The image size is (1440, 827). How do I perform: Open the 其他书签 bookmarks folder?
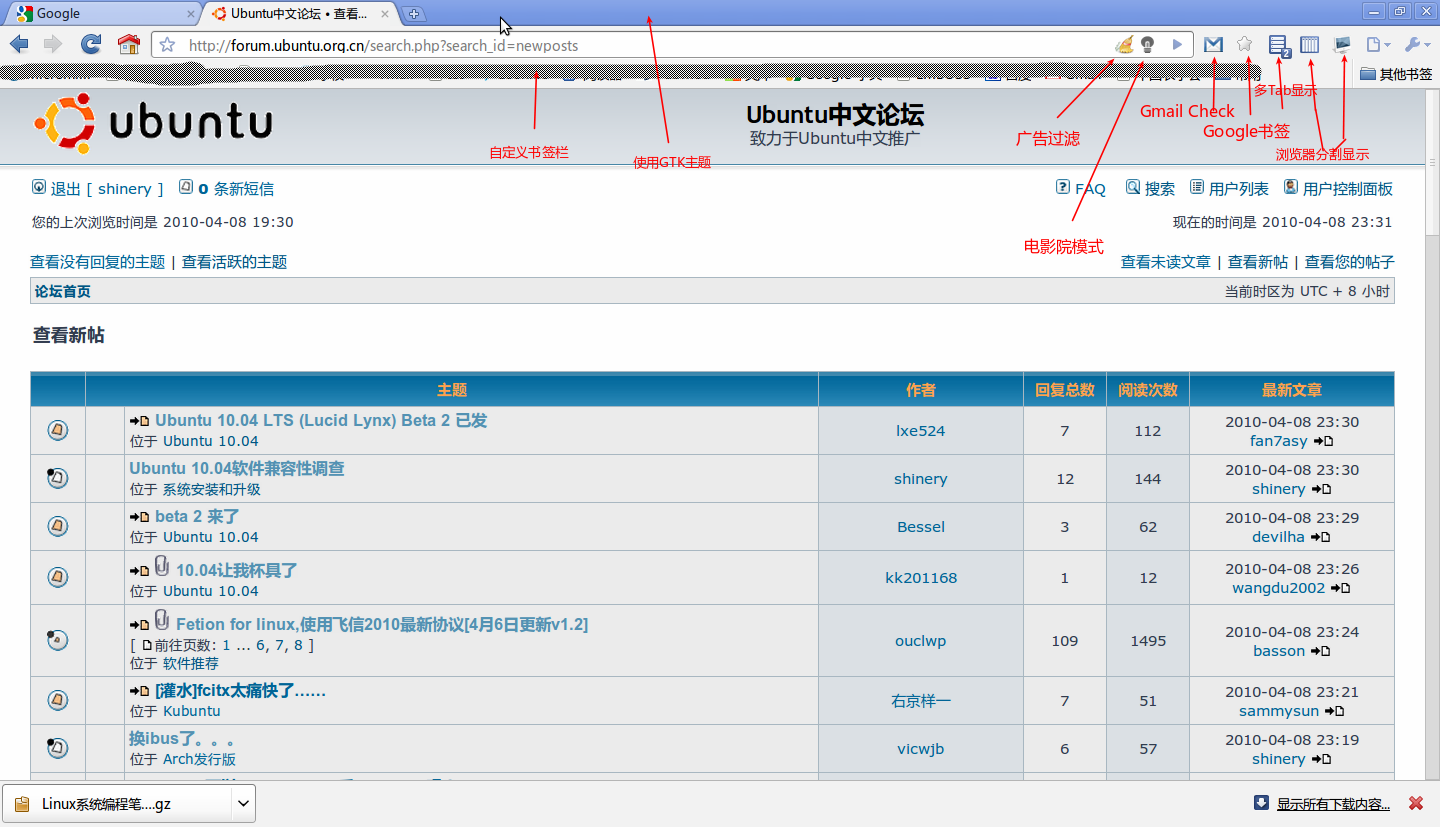click(1396, 74)
